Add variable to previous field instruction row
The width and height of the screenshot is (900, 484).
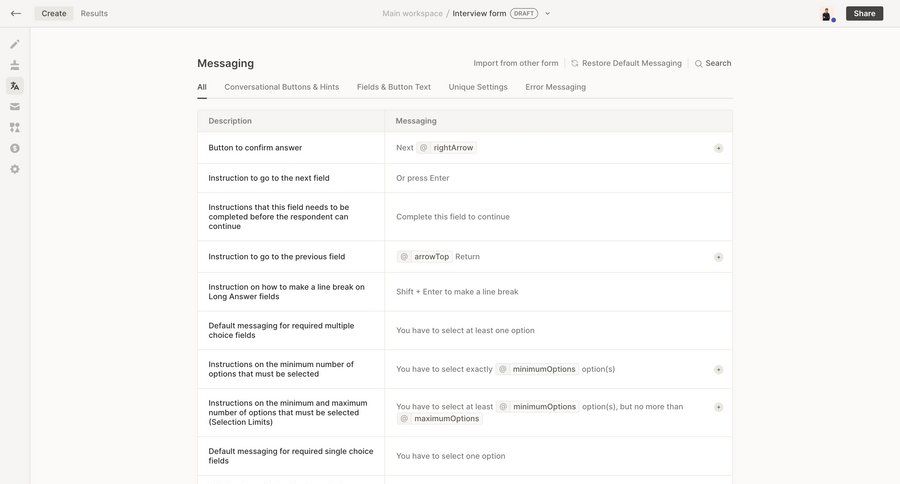click(x=718, y=257)
